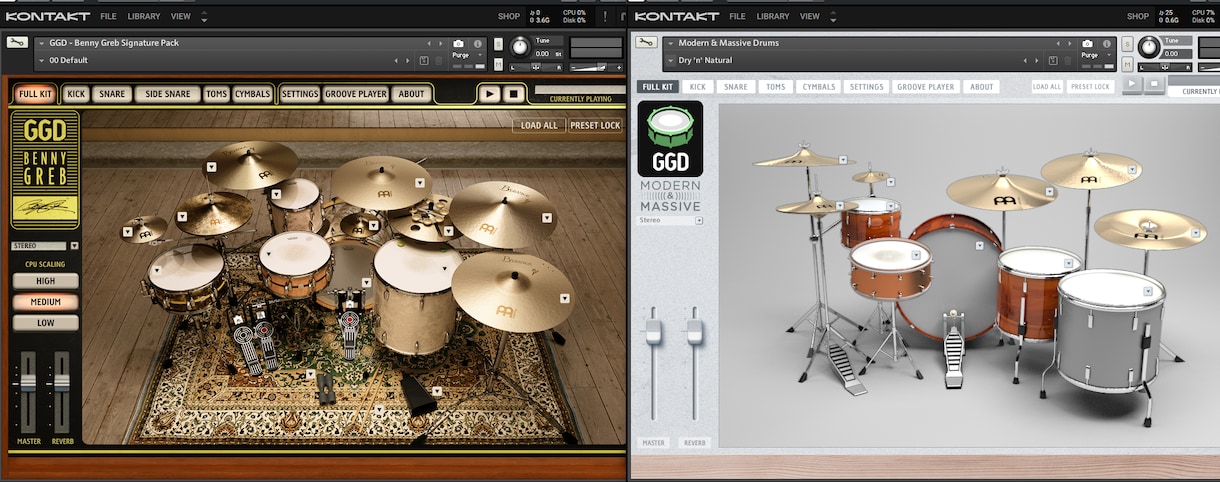Go to next instrument arrow for Benny Greb Signature Pack
The image size is (1220, 482).
coord(441,44)
